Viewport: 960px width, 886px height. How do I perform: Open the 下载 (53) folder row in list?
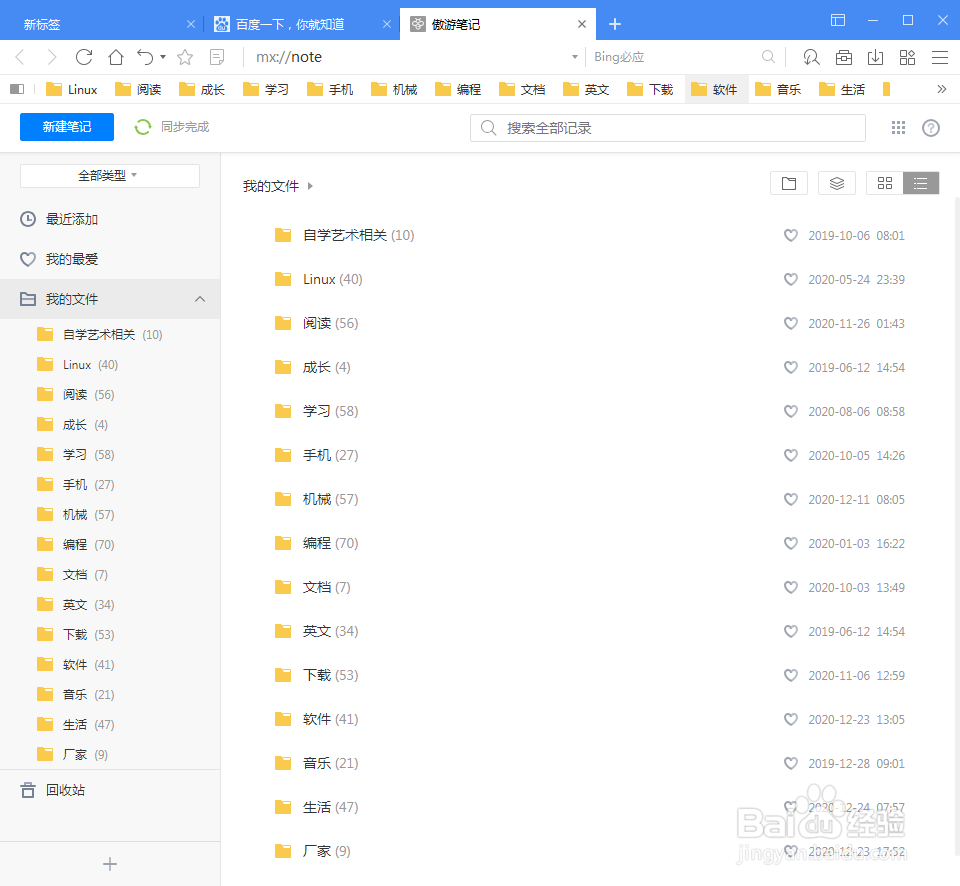[591, 675]
